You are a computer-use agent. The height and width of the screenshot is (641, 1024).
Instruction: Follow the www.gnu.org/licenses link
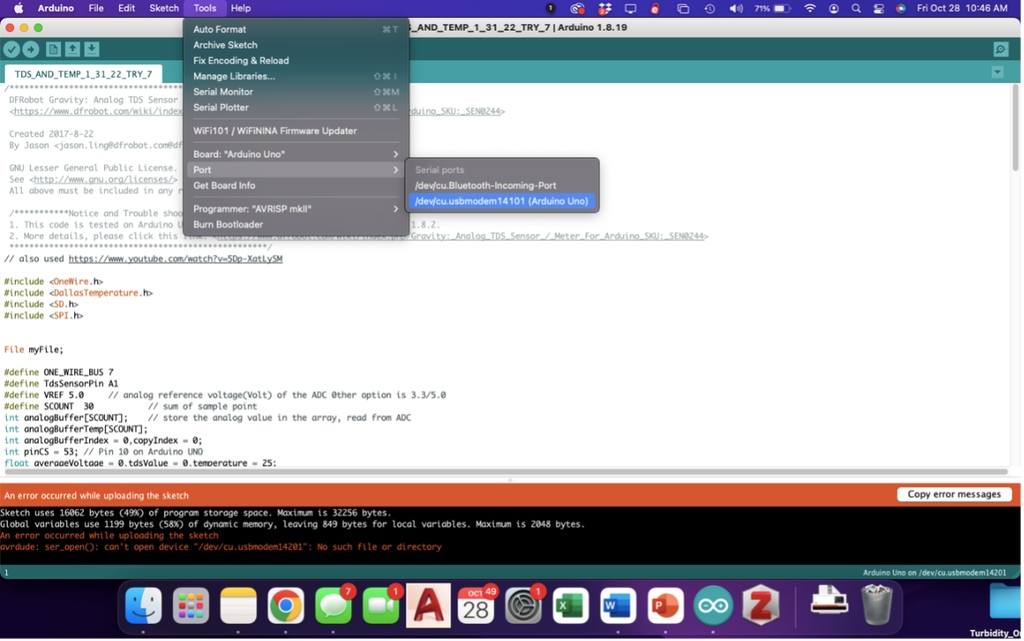103,179
